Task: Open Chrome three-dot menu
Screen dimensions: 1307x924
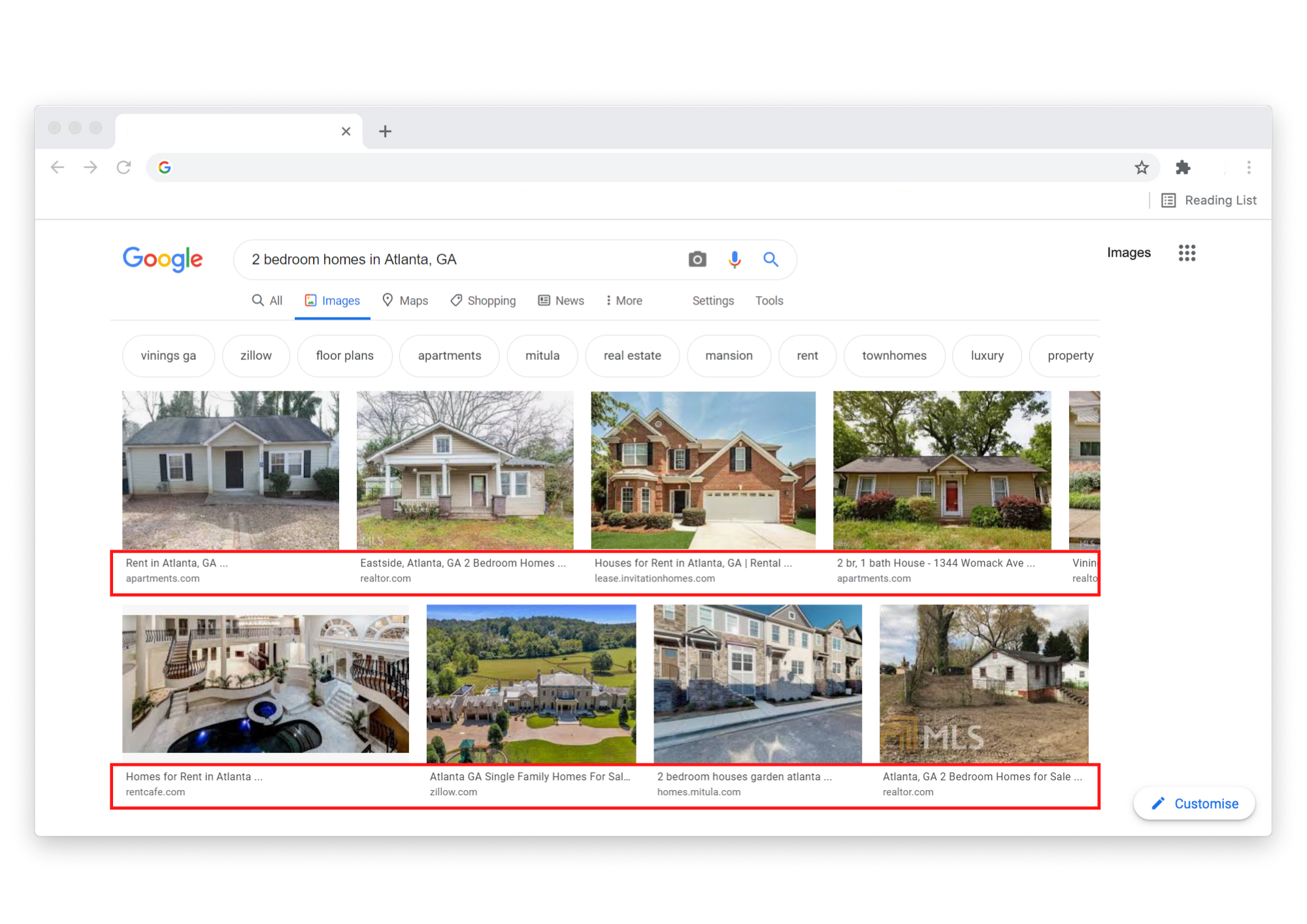Action: [1248, 167]
